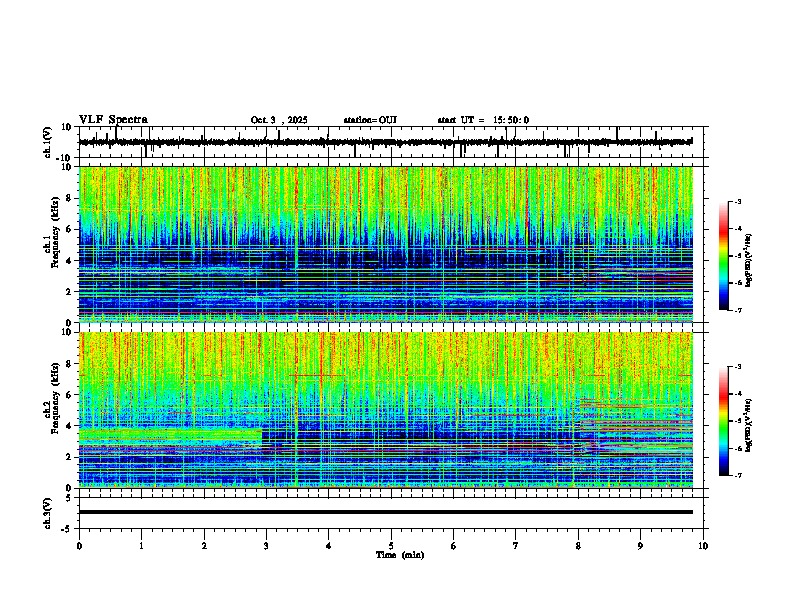
Task: Click inside the ch.1 spectrogram panel
Action: point(386,244)
